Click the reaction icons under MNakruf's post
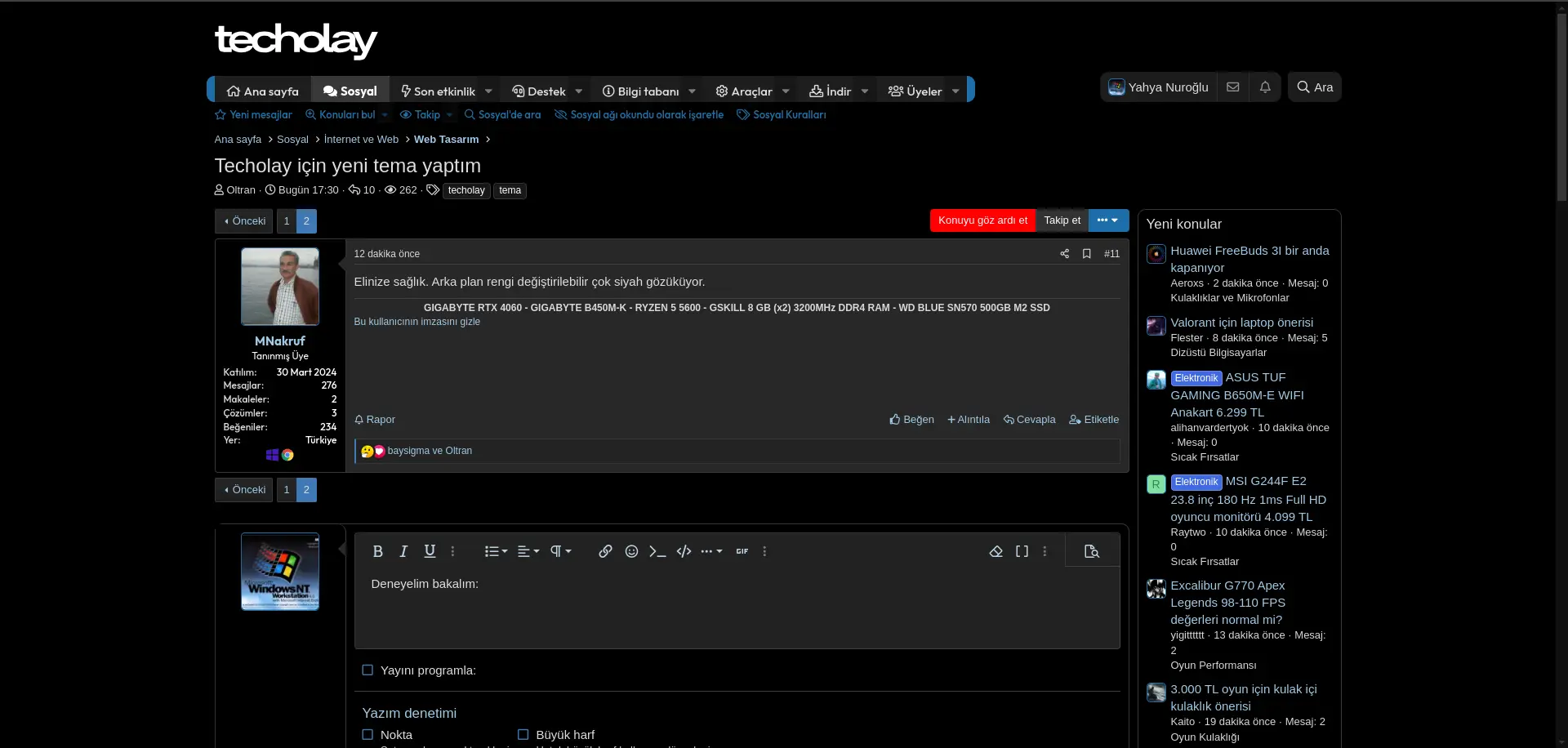 373,451
